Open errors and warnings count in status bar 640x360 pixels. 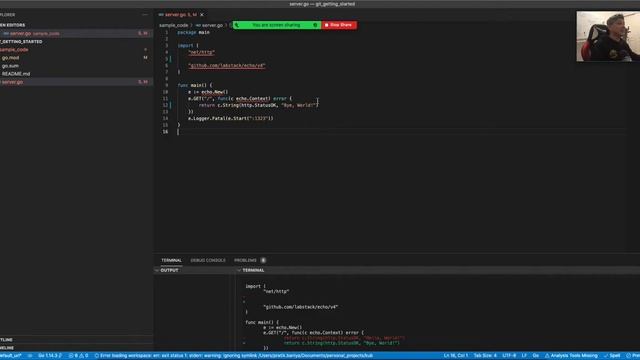point(78,356)
